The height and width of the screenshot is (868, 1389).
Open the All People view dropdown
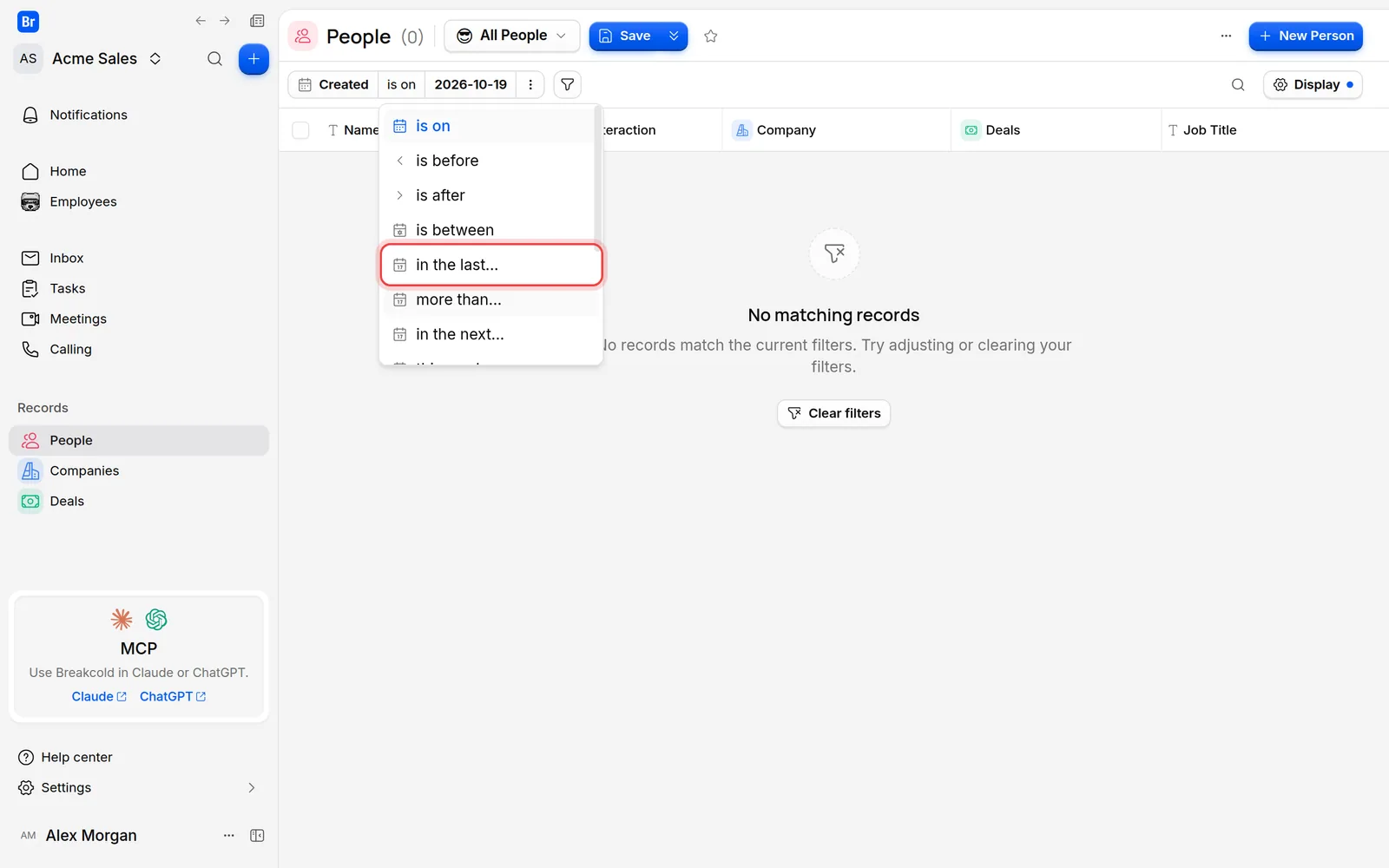(512, 36)
